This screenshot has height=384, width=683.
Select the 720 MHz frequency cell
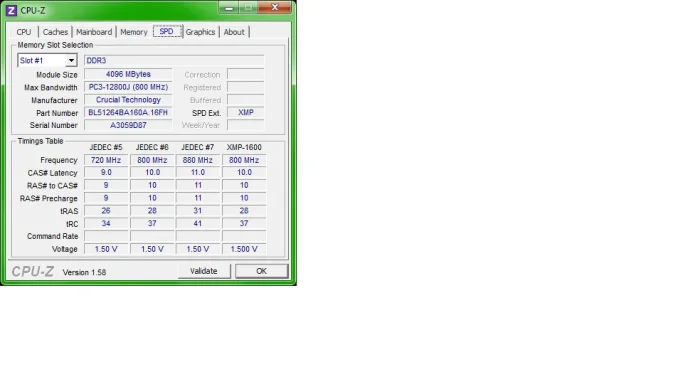(x=106, y=160)
